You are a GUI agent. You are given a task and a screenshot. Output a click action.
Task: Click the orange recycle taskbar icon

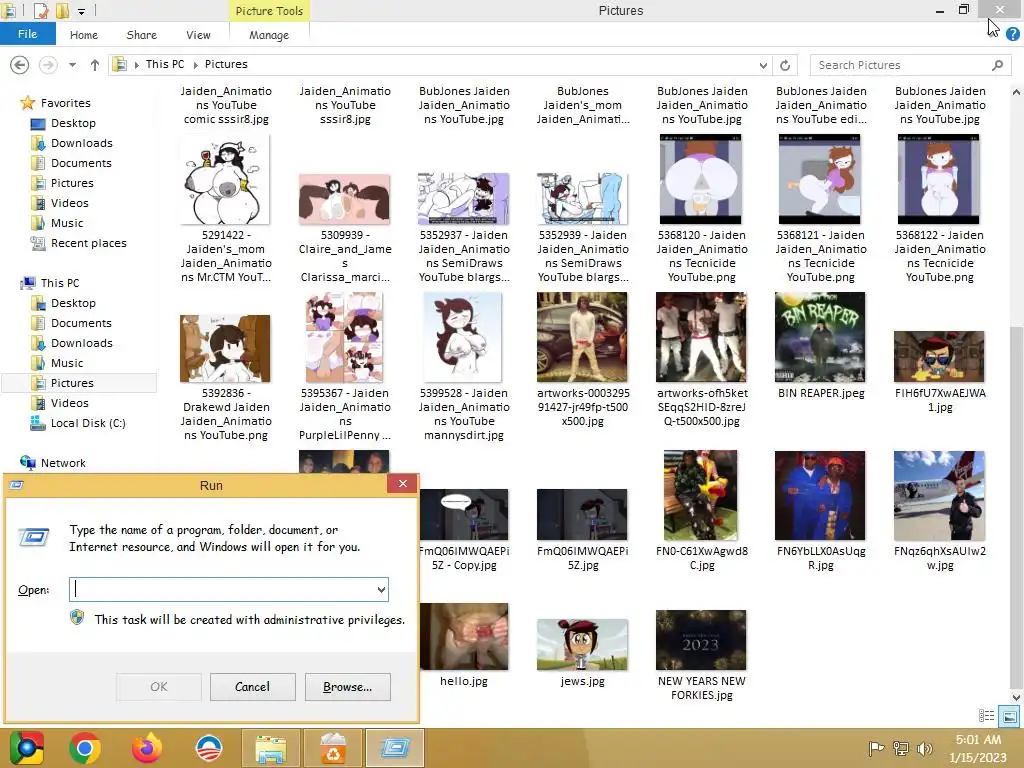[332, 748]
